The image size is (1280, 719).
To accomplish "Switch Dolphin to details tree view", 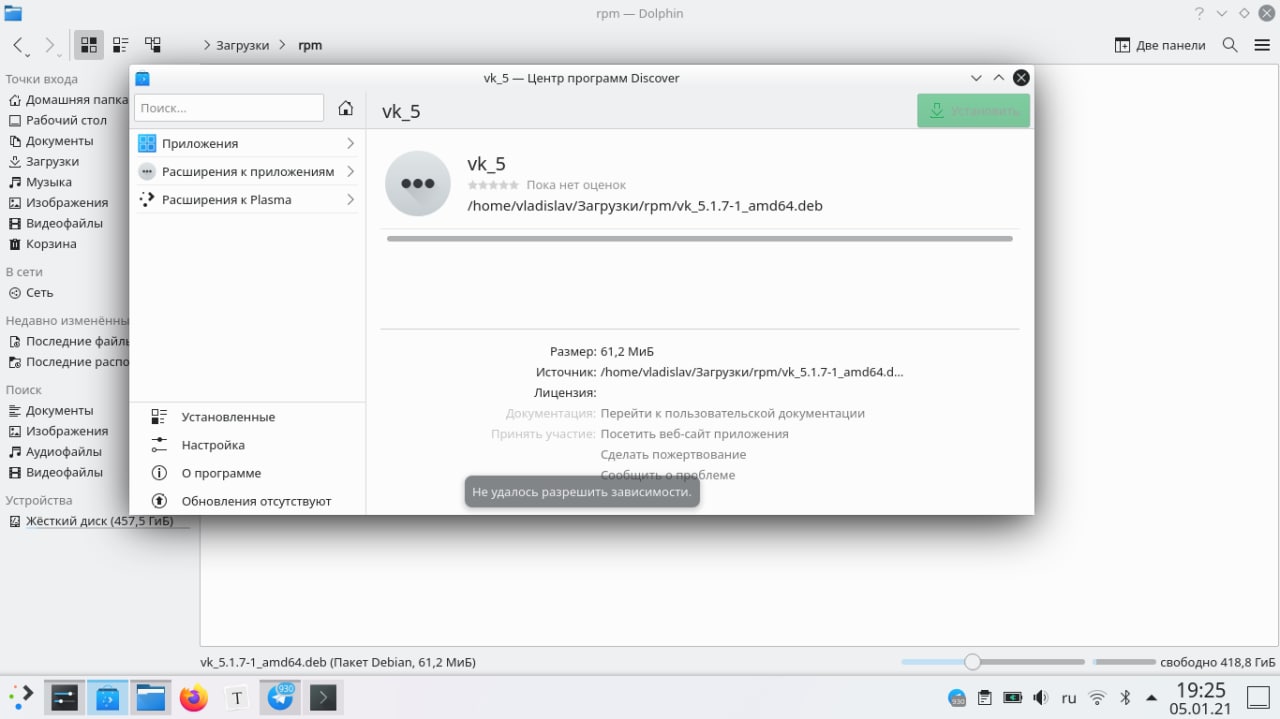I will [153, 45].
